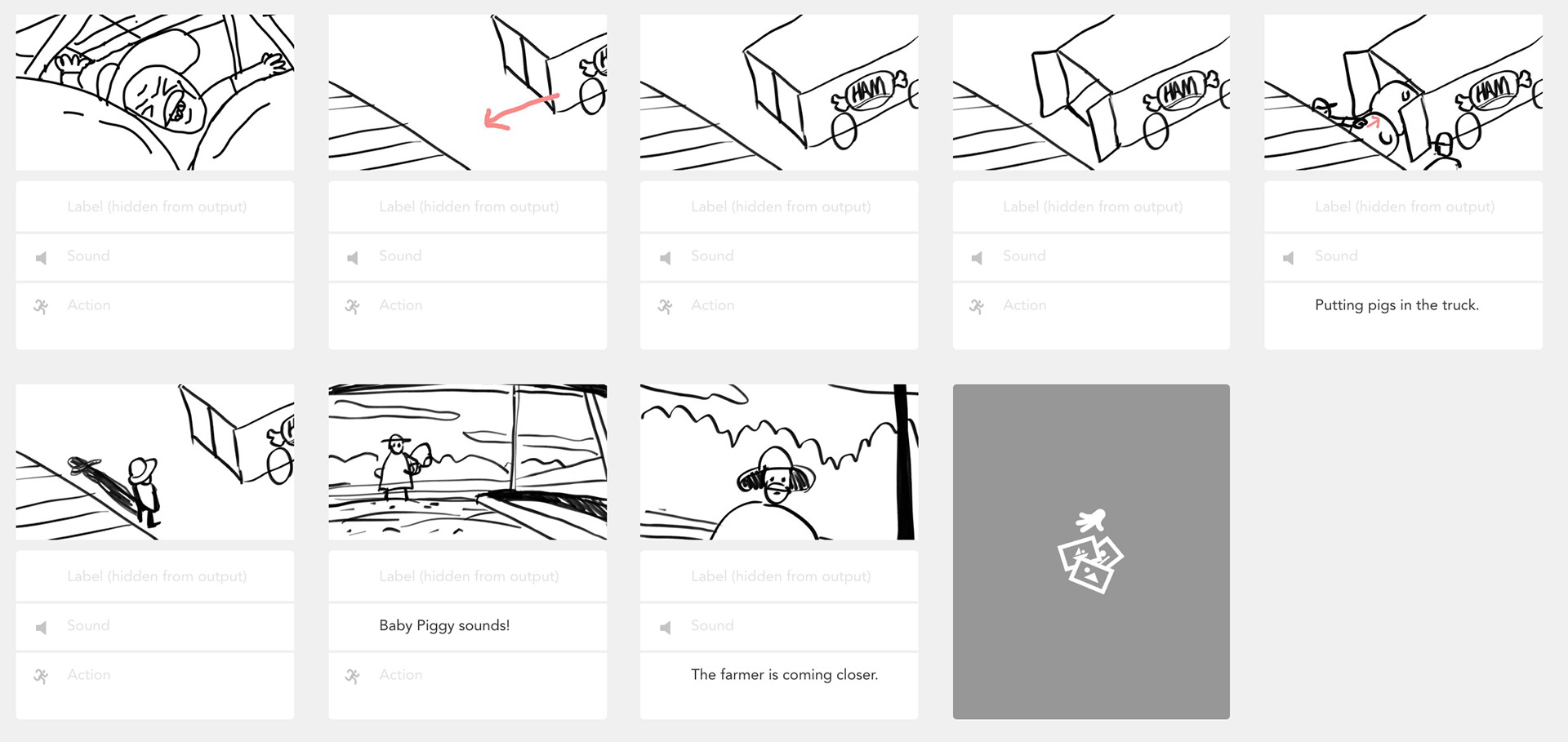
Task: Click the Label field under the pigs-in-truck frame
Action: tap(1403, 207)
